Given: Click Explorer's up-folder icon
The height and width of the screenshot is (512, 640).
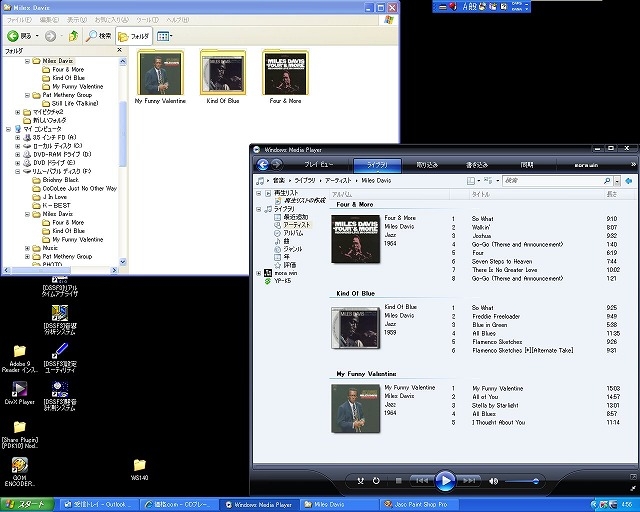Looking at the screenshot, I should coord(73,36).
